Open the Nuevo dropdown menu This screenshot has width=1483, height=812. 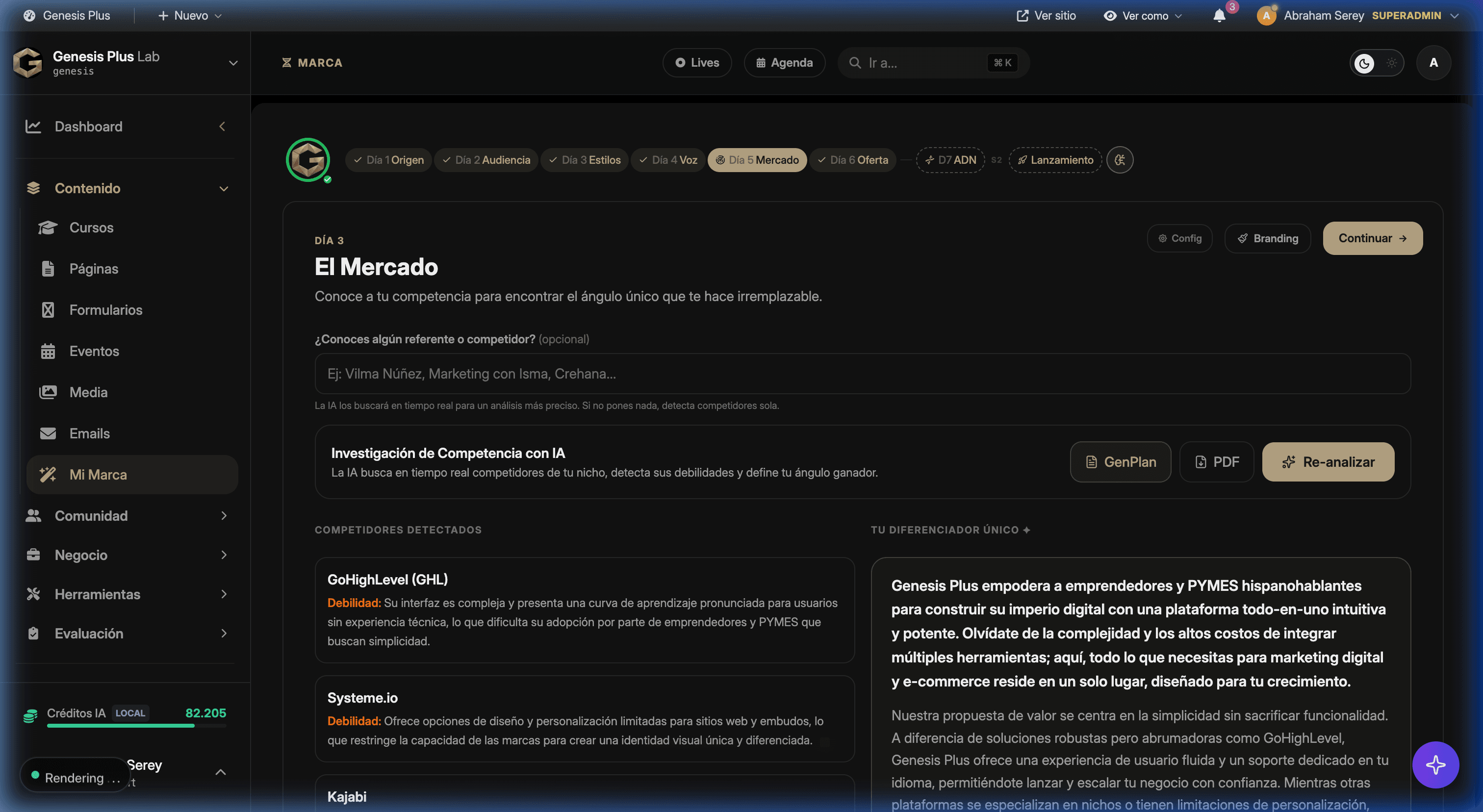(190, 16)
